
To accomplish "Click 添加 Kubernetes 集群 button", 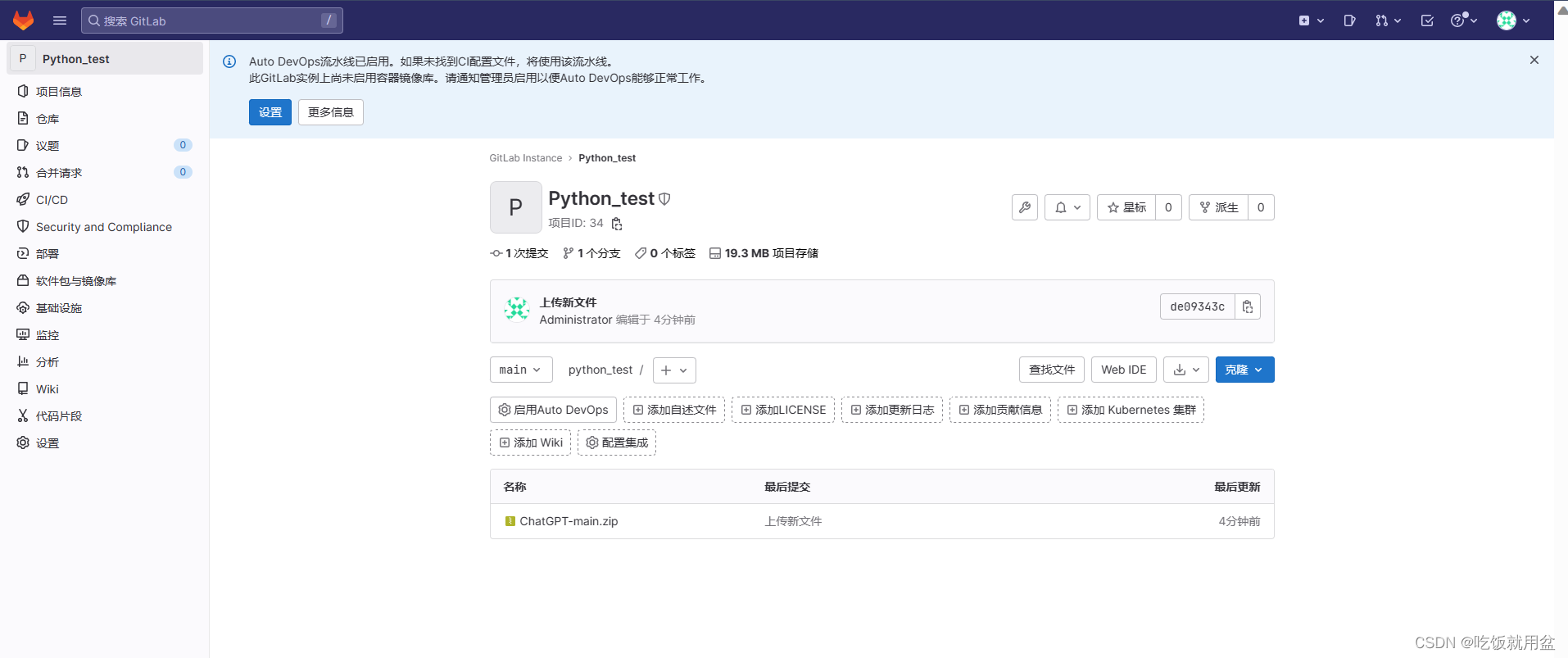I will 1131,410.
